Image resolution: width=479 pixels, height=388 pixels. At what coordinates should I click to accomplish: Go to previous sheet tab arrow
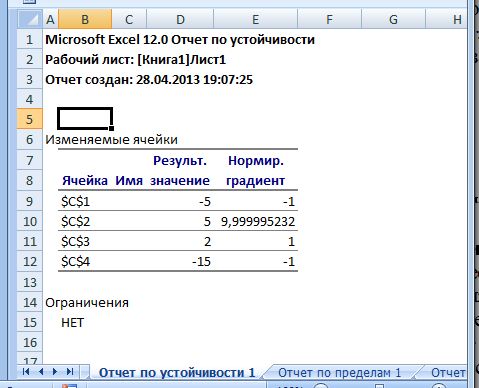coord(41,371)
